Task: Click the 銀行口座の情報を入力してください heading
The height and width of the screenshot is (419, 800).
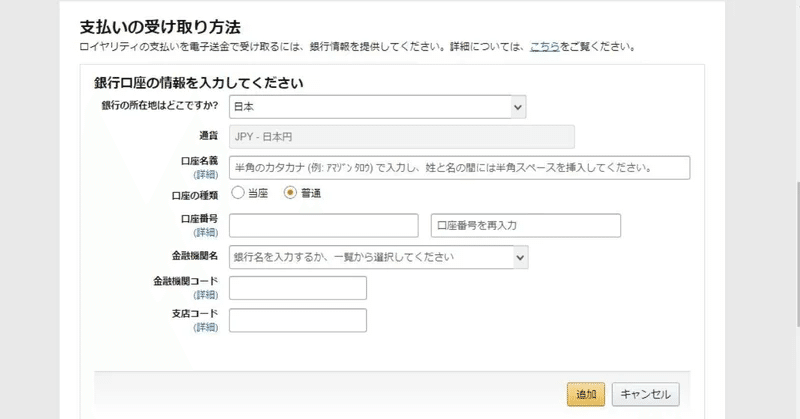Action: pos(198,83)
